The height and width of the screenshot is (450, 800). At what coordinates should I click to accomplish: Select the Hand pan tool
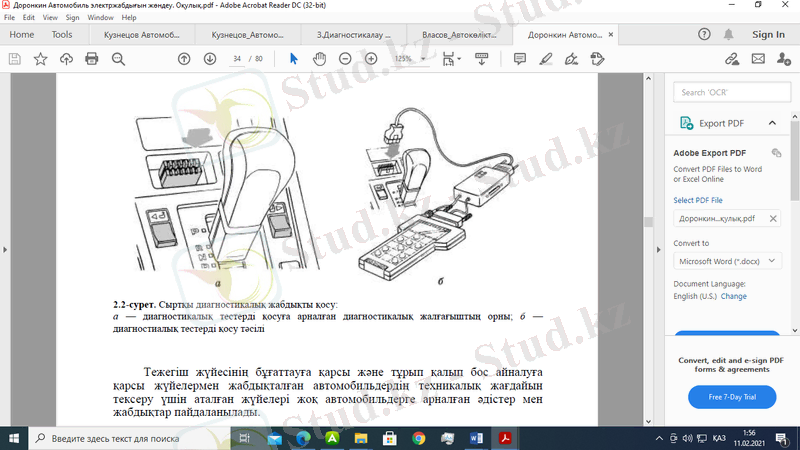coord(319,59)
